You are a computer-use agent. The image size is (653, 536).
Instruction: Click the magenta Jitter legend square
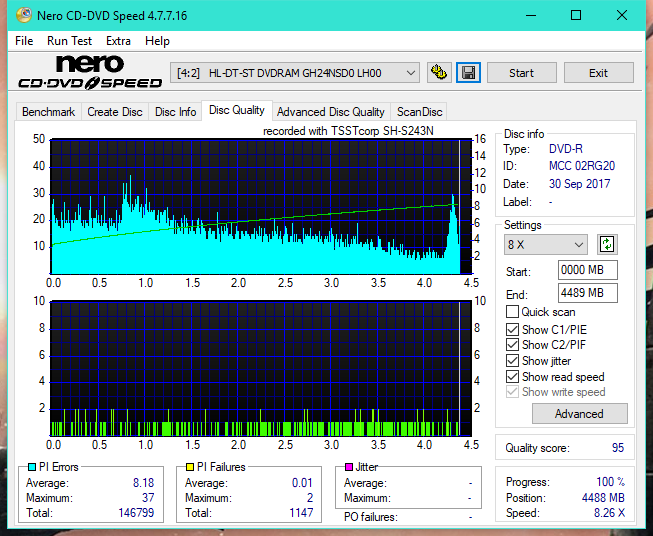coord(349,467)
